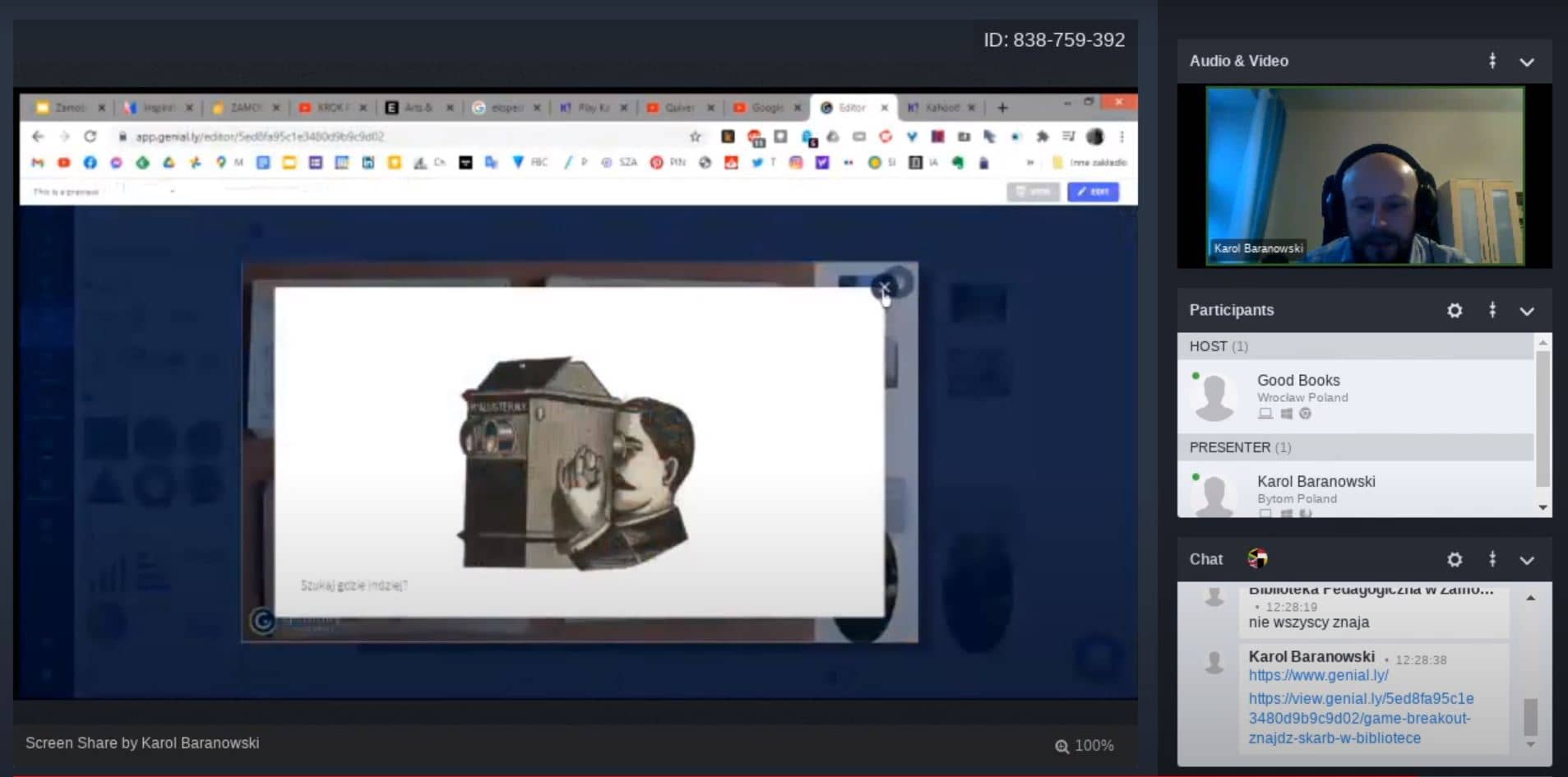Open the SZA bookmark
Image resolution: width=1568 pixels, height=777 pixels.
[619, 163]
